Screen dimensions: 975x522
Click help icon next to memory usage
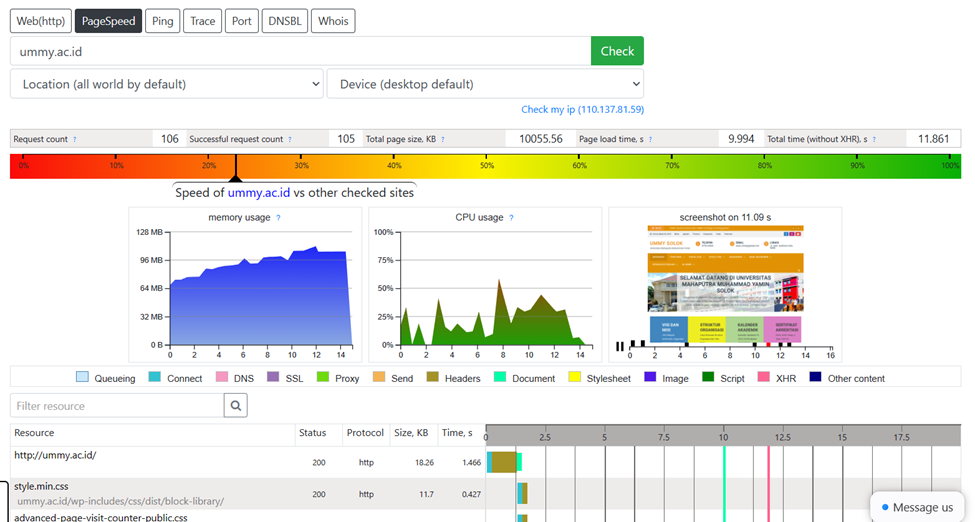278,218
